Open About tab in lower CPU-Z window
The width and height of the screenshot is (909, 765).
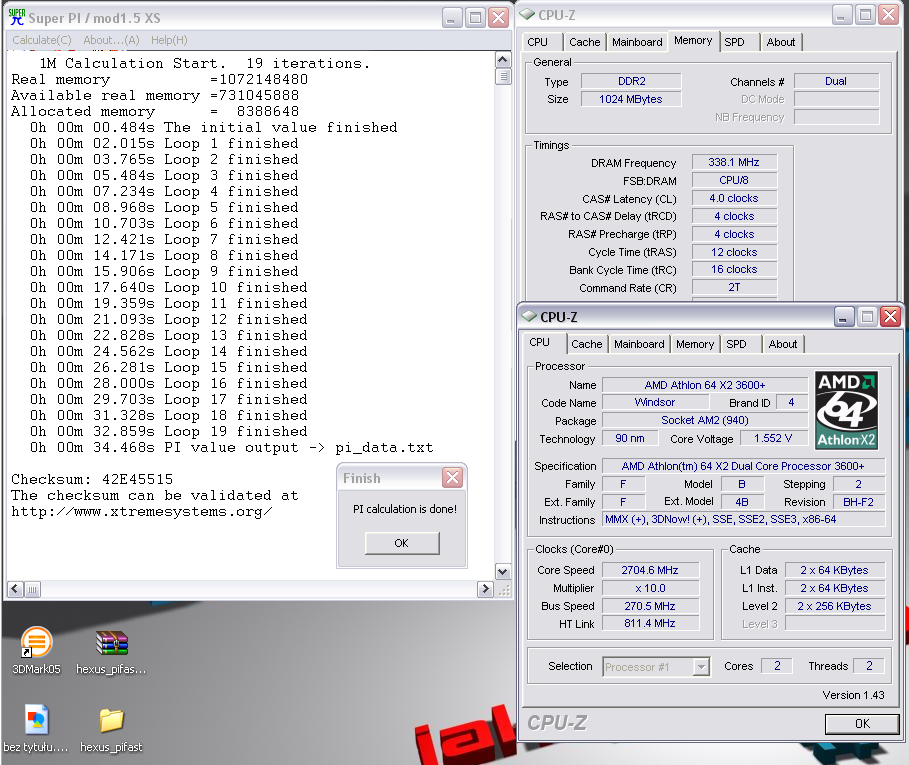coord(783,344)
